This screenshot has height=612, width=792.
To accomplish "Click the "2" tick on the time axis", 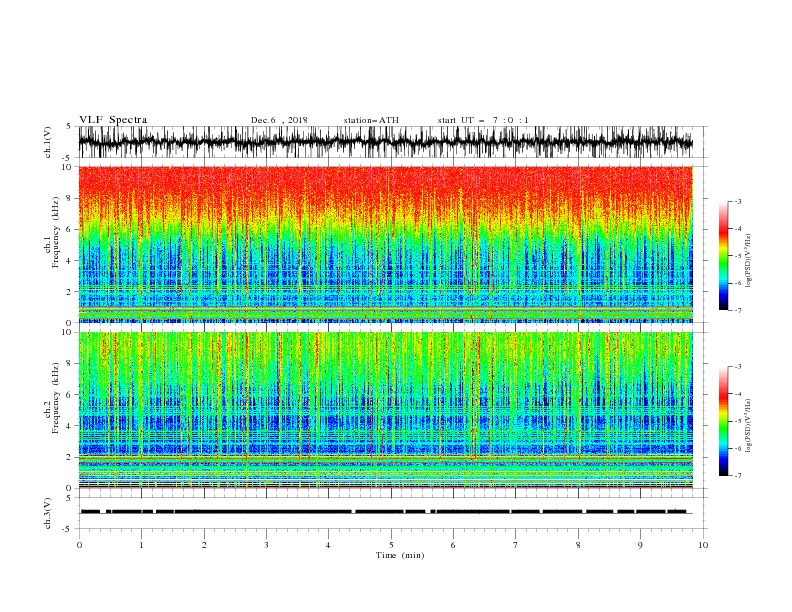I will (204, 545).
